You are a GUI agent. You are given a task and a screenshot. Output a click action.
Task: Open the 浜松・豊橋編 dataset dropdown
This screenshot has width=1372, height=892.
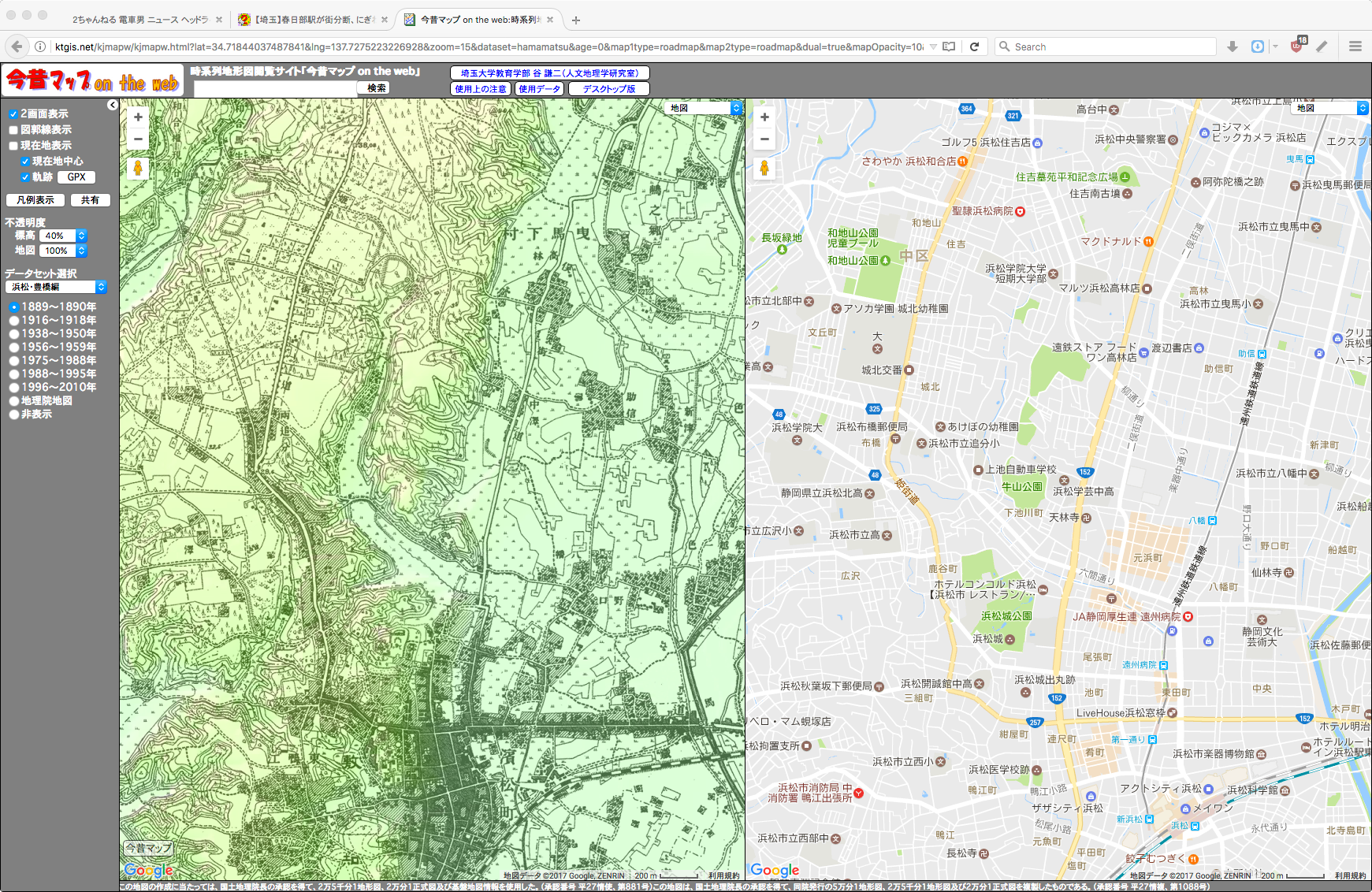point(56,287)
